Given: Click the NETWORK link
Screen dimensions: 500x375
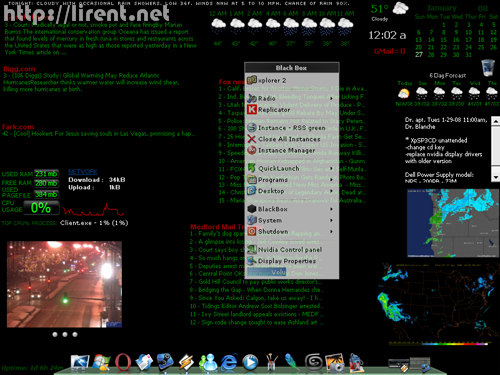Looking at the screenshot, I should coord(83,172).
